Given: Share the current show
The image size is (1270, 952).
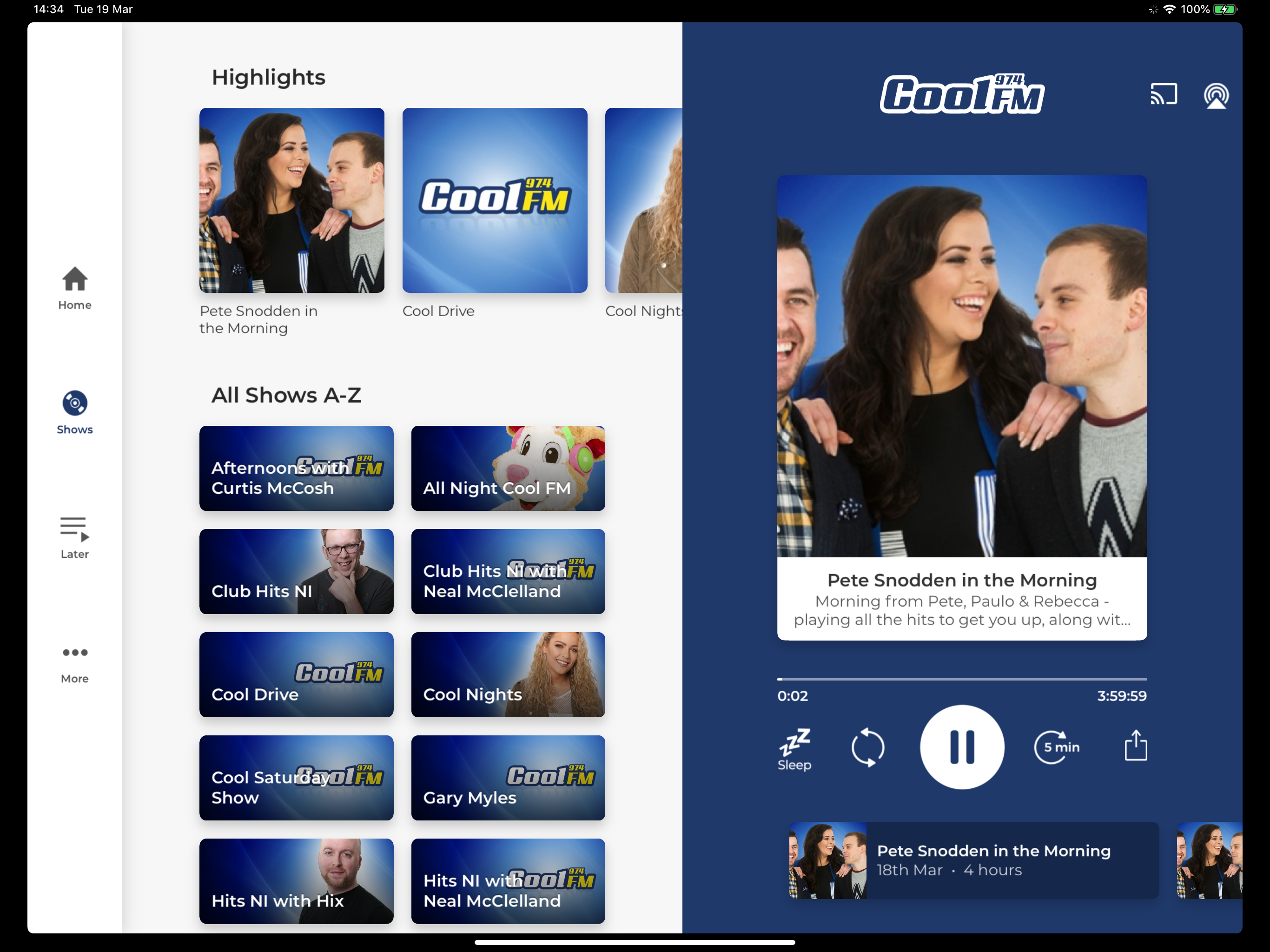Looking at the screenshot, I should (x=1135, y=745).
